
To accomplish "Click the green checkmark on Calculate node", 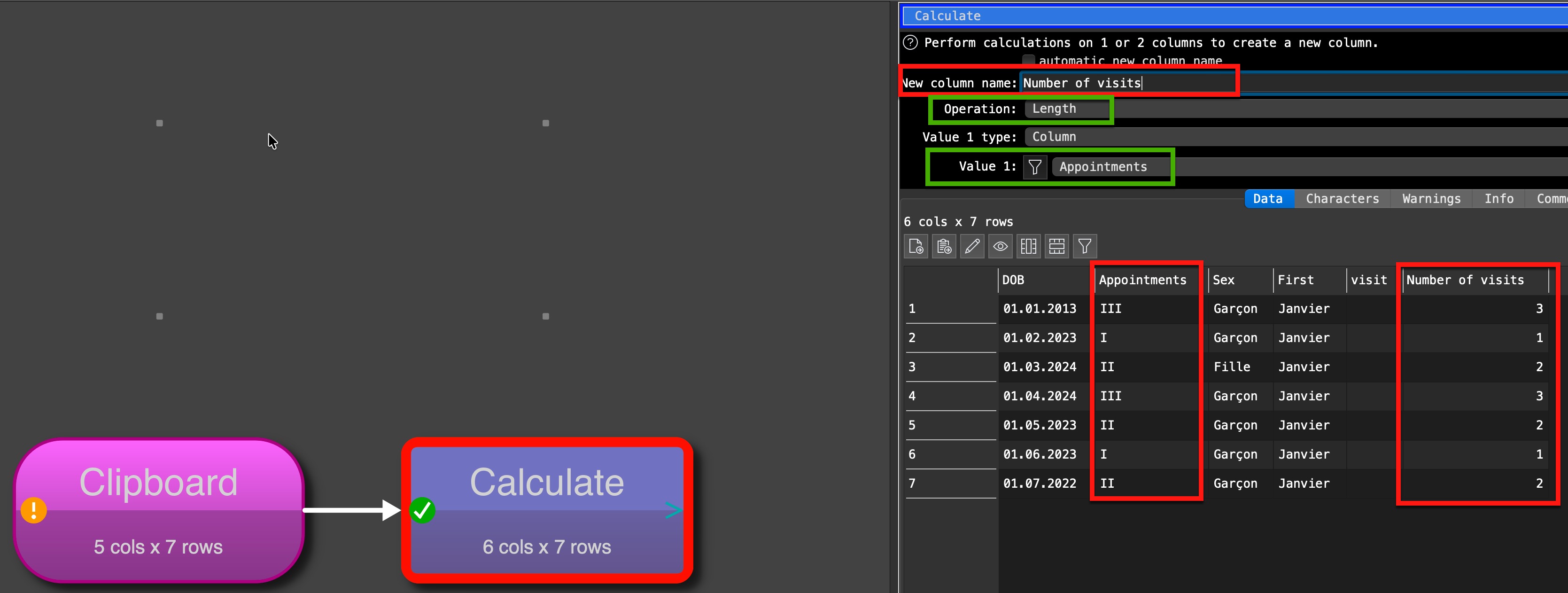I will click(x=422, y=510).
